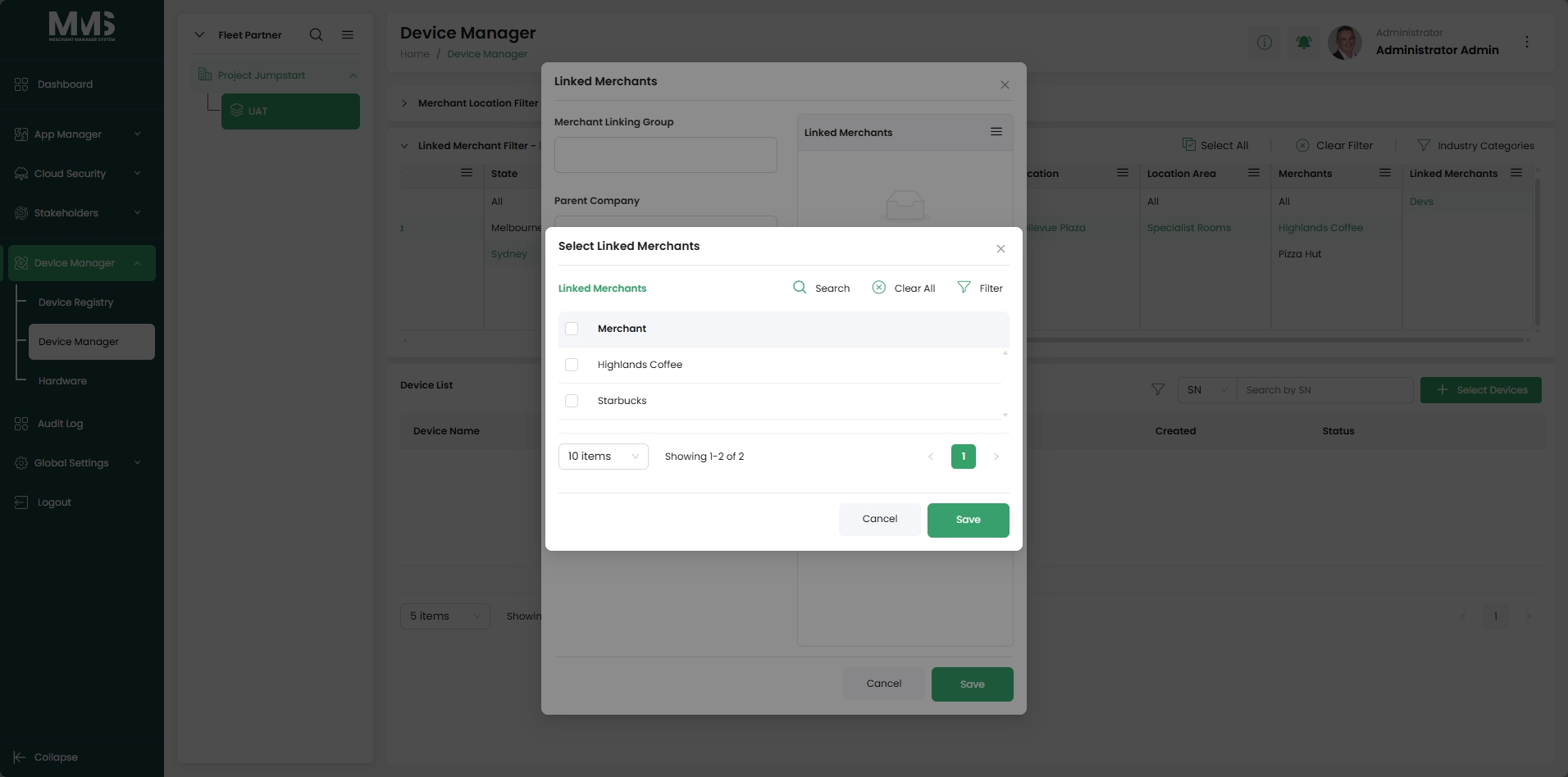Open the vertical three-dot user menu

tap(1527, 42)
